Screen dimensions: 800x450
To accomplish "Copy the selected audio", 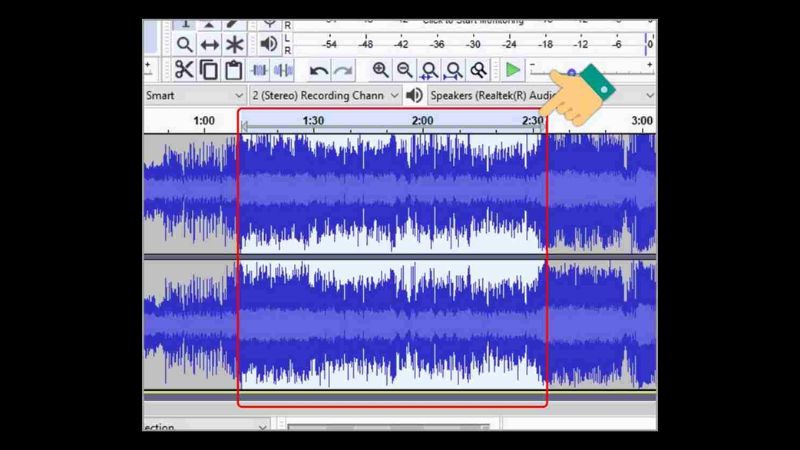I will coord(209,70).
